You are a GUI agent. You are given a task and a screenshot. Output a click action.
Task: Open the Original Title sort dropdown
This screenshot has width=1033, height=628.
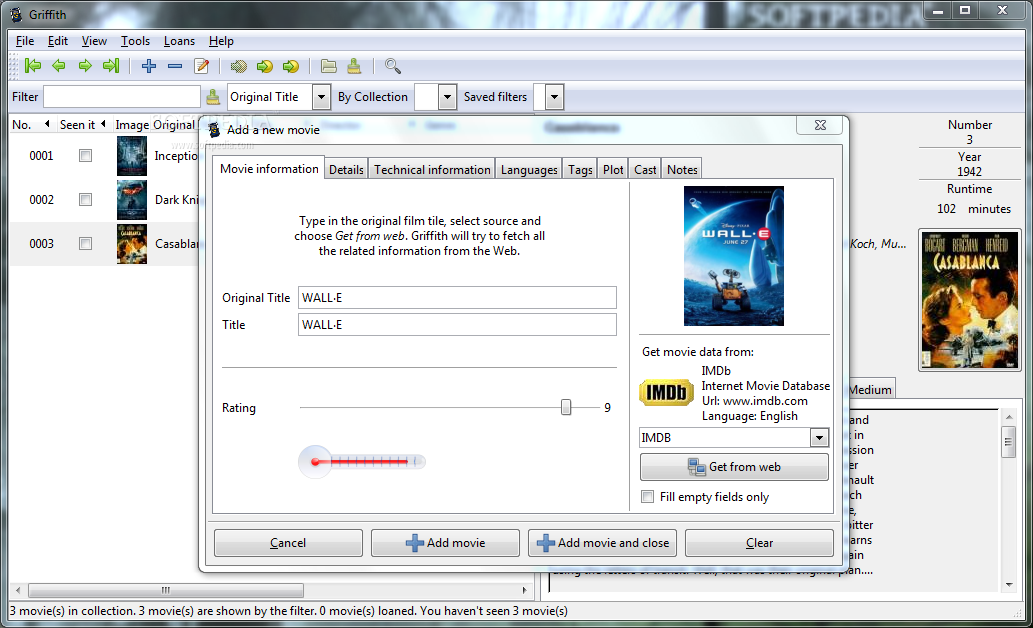coord(321,97)
